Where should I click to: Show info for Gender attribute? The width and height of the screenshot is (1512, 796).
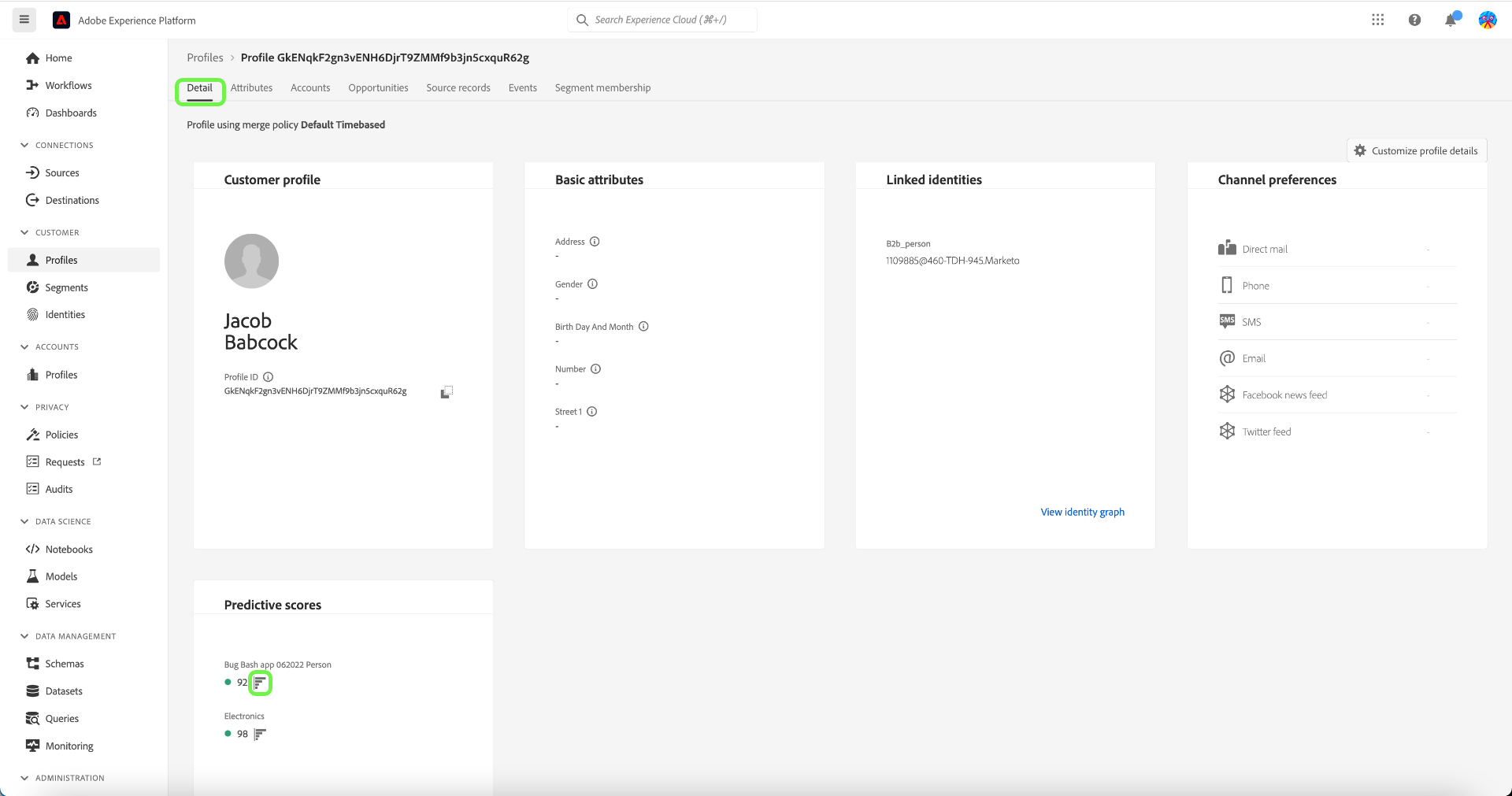tap(593, 284)
